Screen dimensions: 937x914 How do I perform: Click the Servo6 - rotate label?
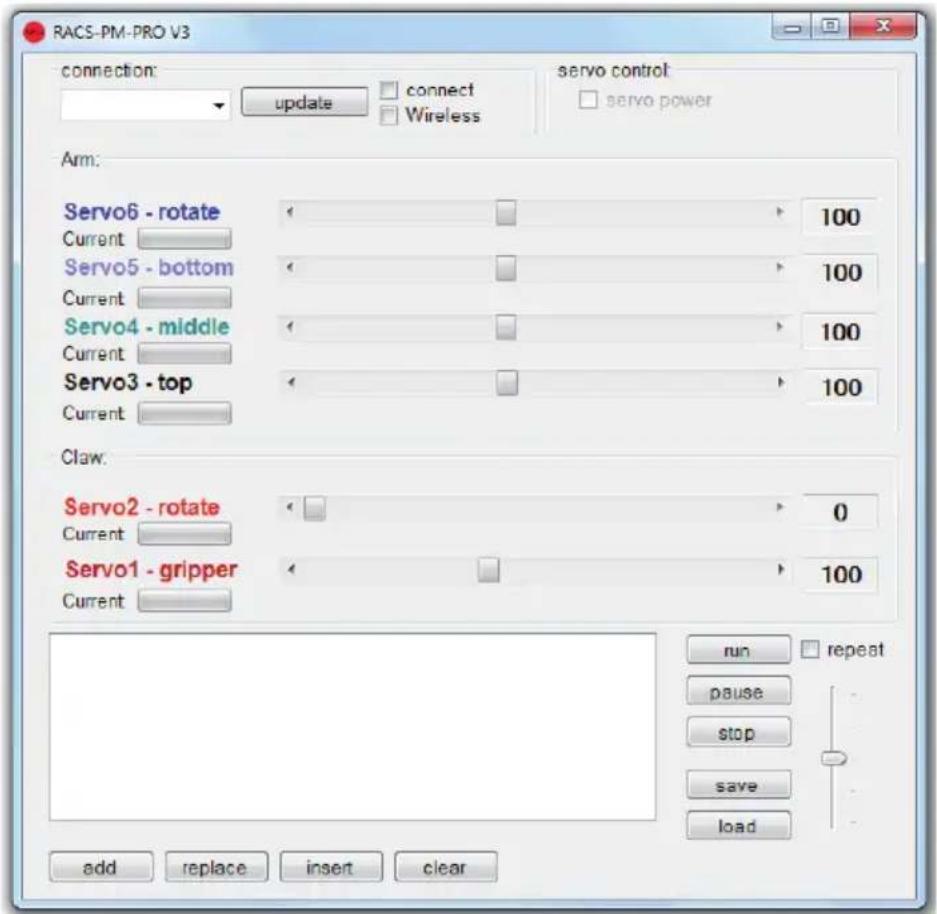coord(142,212)
